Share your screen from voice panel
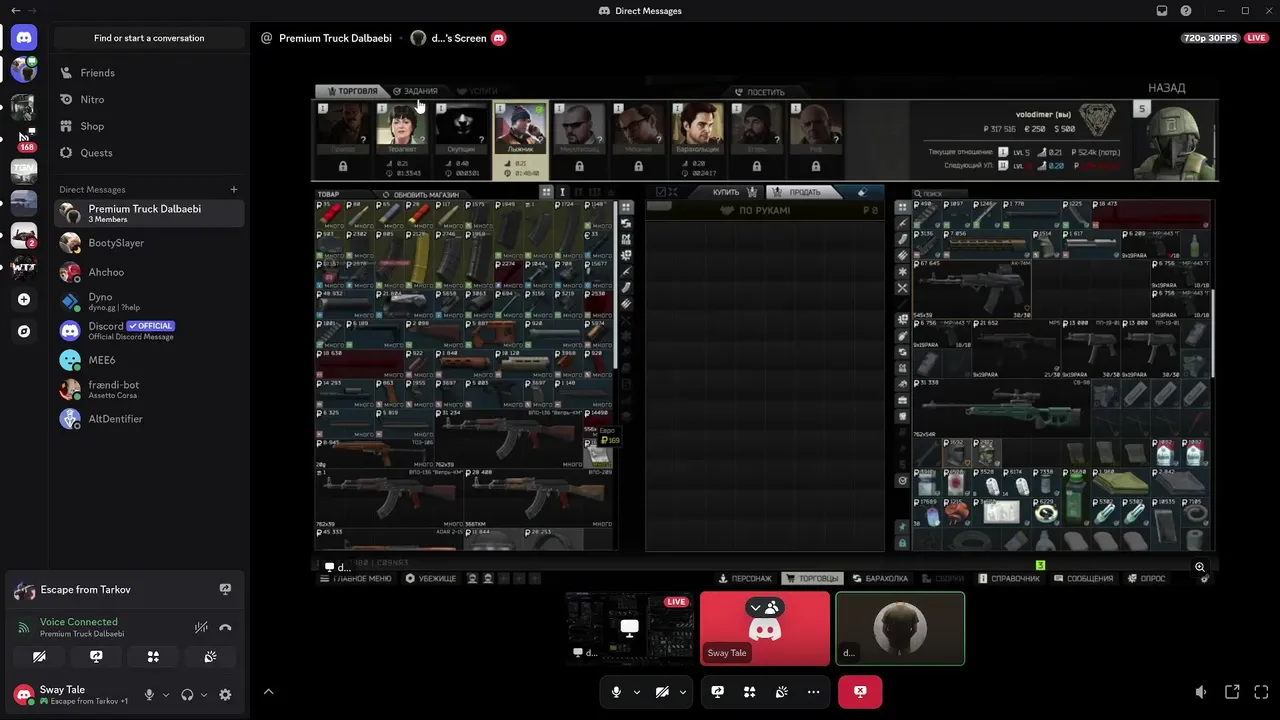This screenshot has width=1280, height=720. 96,657
